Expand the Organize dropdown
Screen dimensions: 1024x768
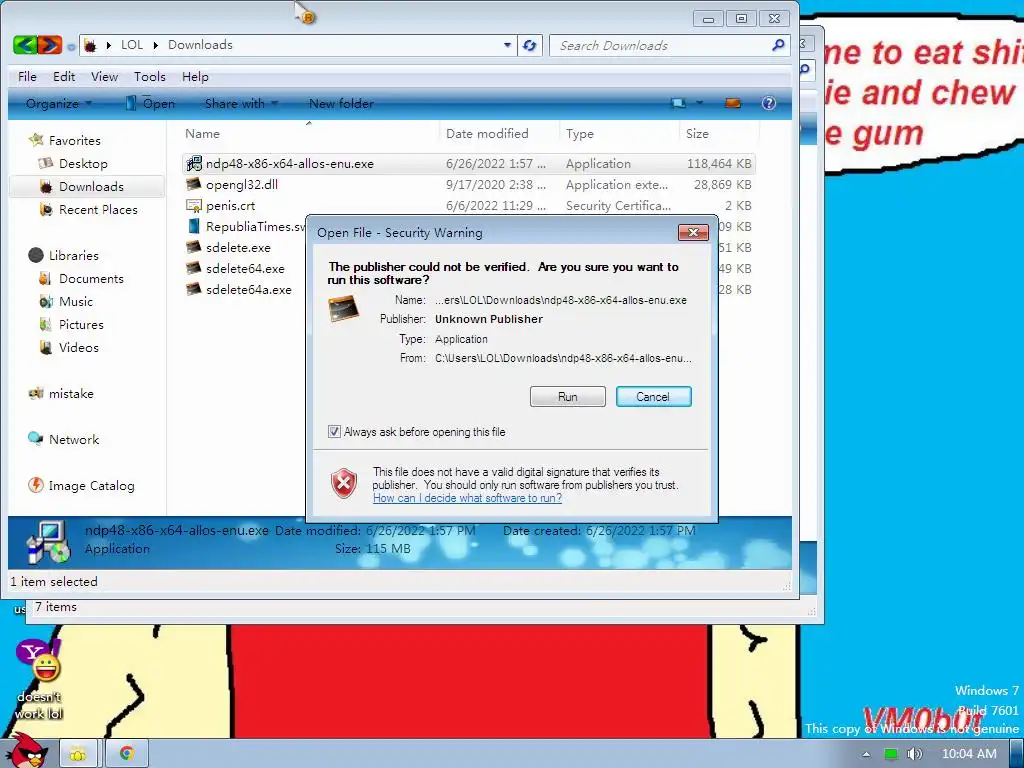coord(59,103)
